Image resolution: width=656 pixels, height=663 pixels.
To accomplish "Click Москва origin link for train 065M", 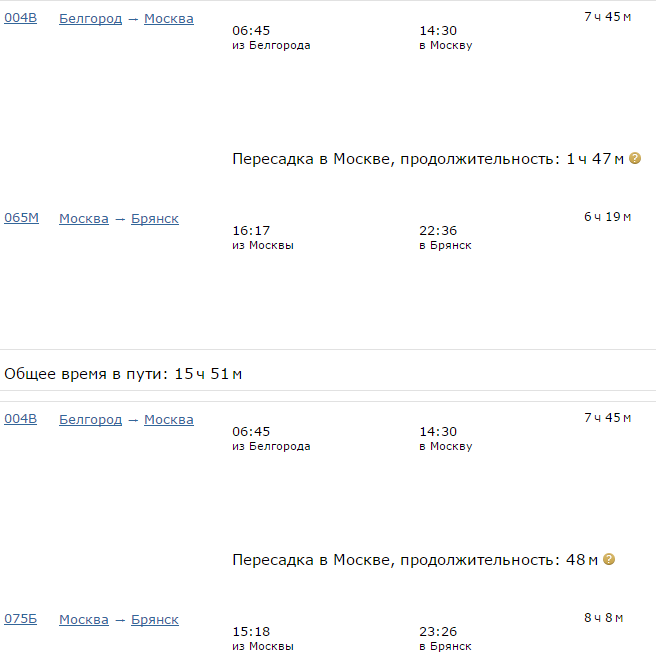I will pos(84,219).
